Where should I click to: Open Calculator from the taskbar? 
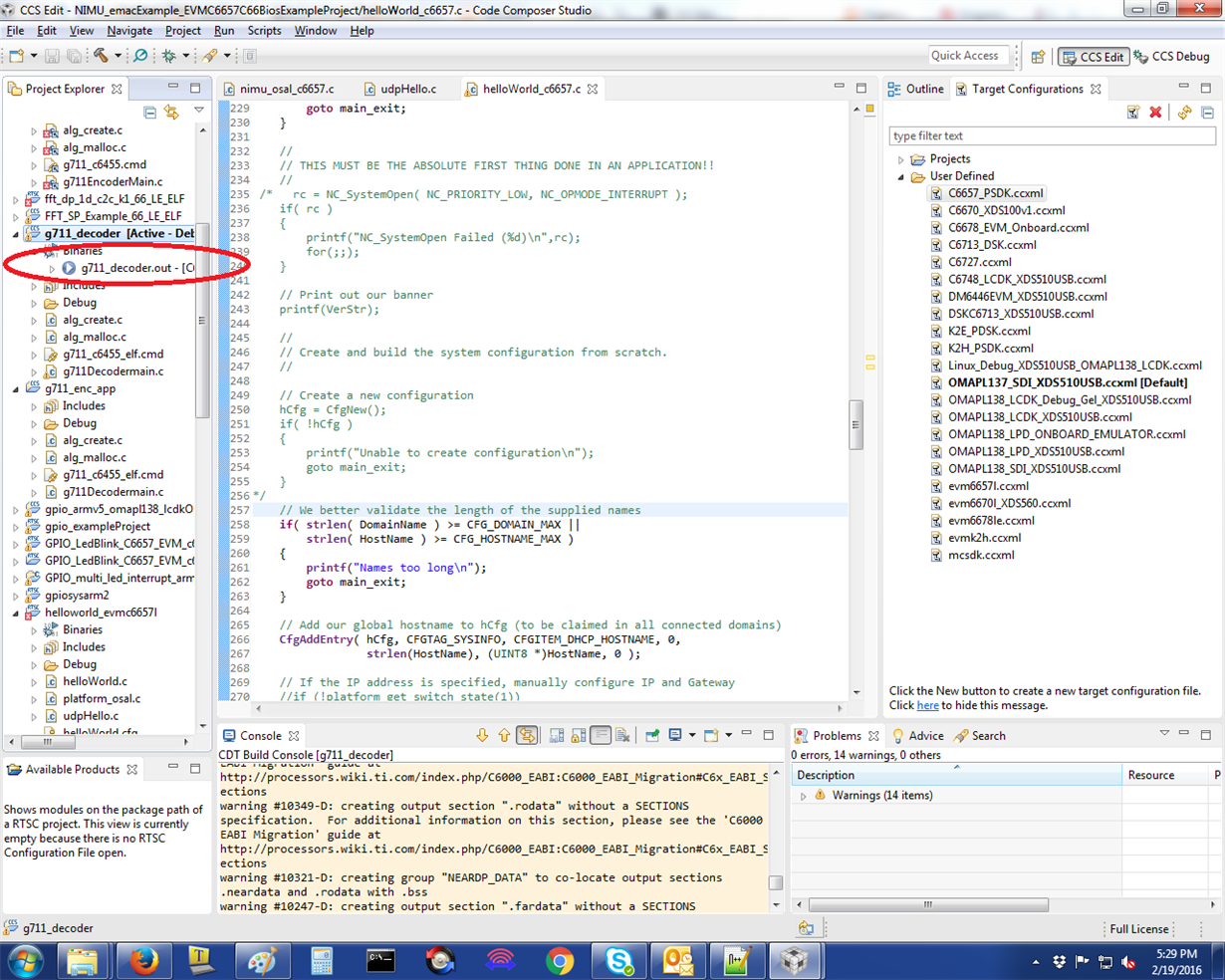pos(321,961)
